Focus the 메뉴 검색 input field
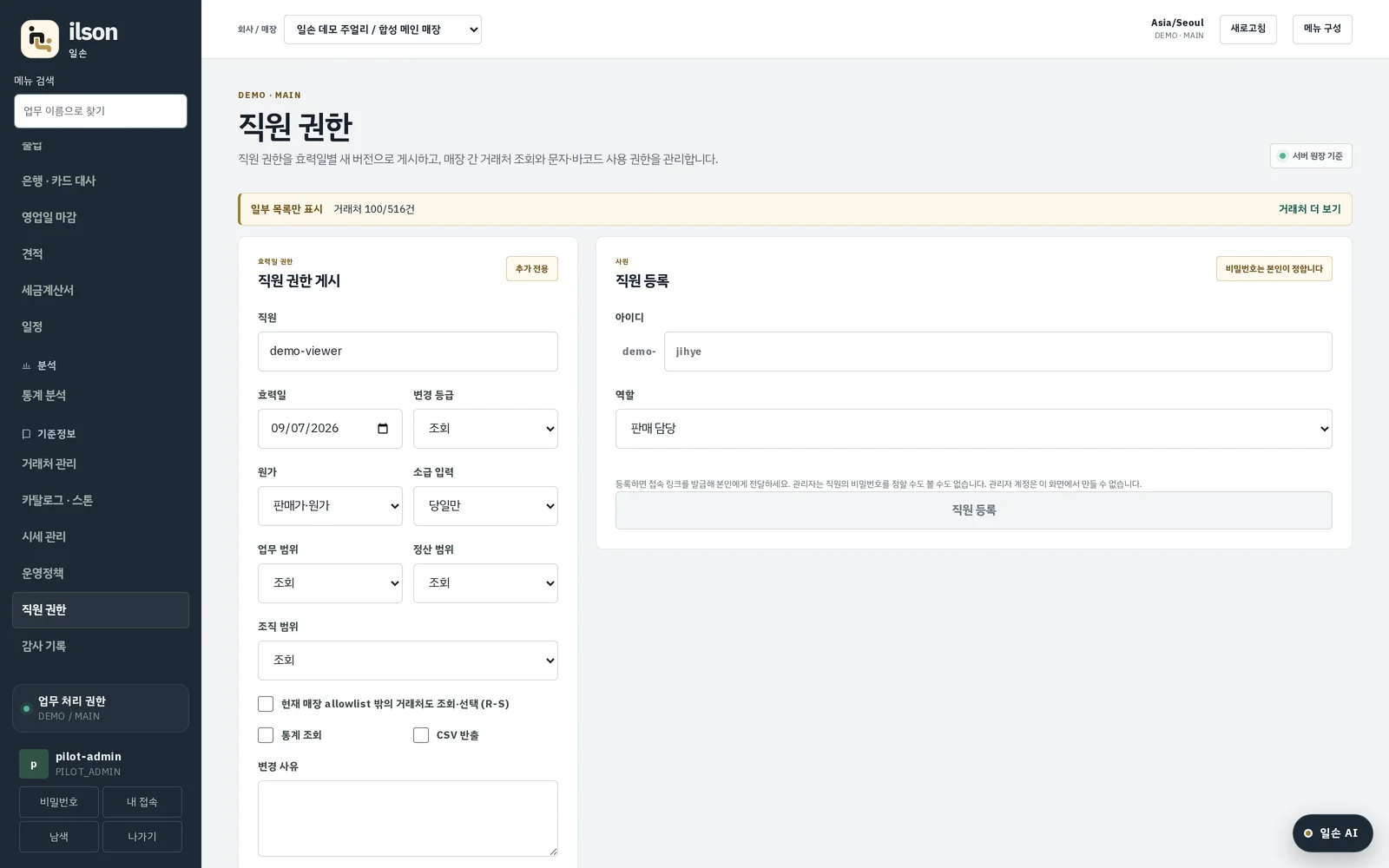This screenshot has width=1389, height=868. (101, 111)
